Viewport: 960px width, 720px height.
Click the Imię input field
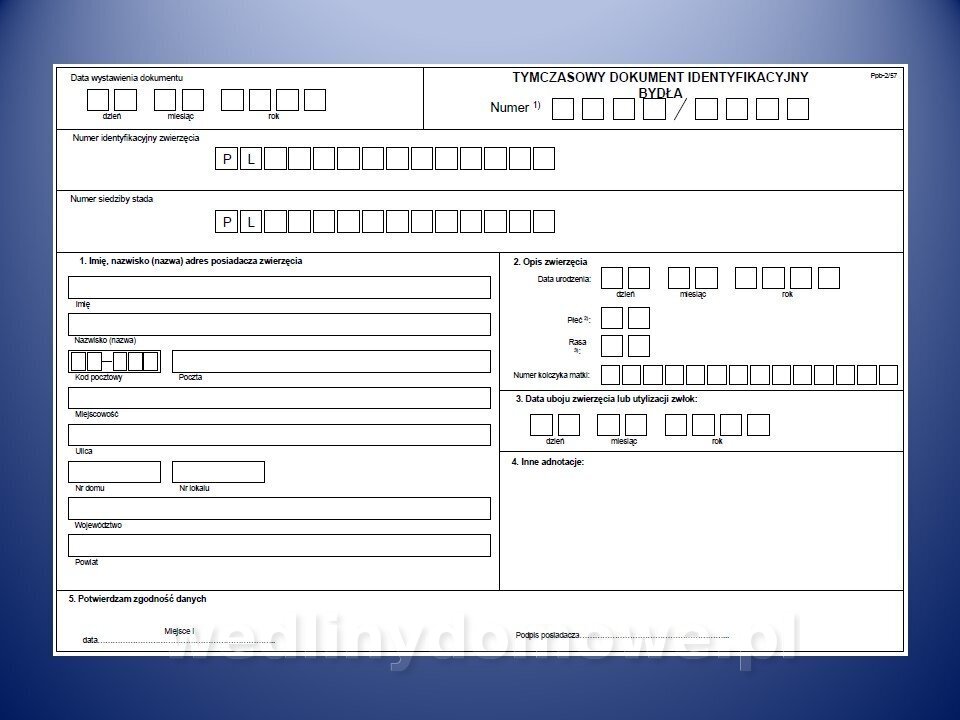pos(279,287)
